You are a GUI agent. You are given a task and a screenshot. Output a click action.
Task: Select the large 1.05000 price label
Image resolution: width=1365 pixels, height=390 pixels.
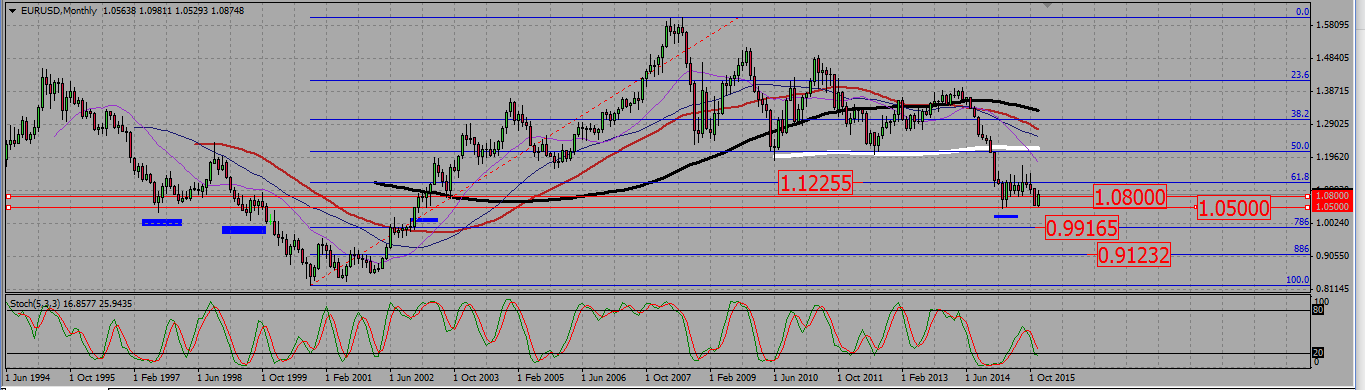(x=1234, y=208)
